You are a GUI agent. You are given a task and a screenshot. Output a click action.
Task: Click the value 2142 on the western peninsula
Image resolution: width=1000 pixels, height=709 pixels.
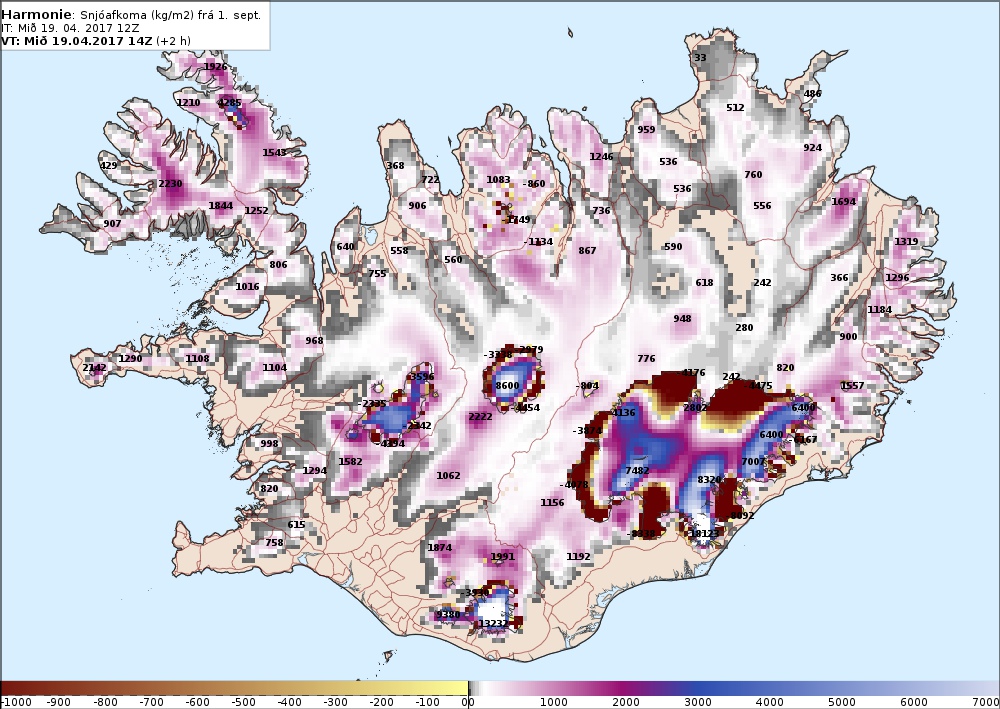click(x=94, y=367)
